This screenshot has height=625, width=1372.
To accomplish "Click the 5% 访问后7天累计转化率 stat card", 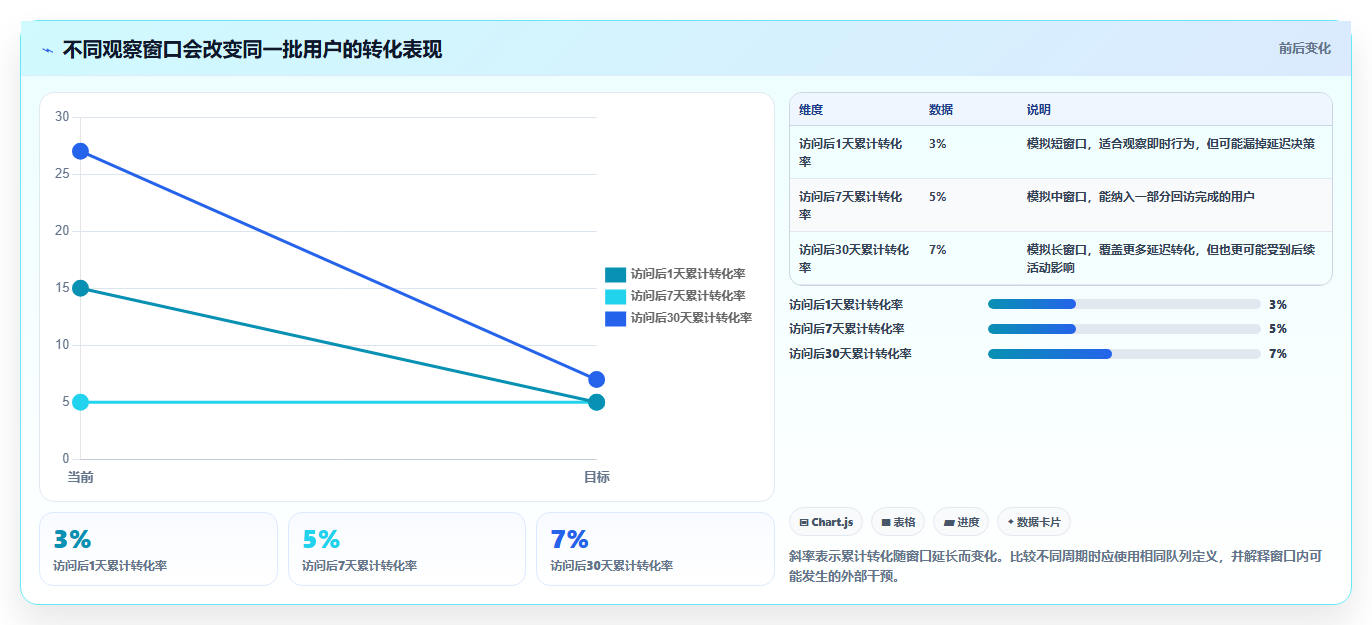I will pos(407,549).
